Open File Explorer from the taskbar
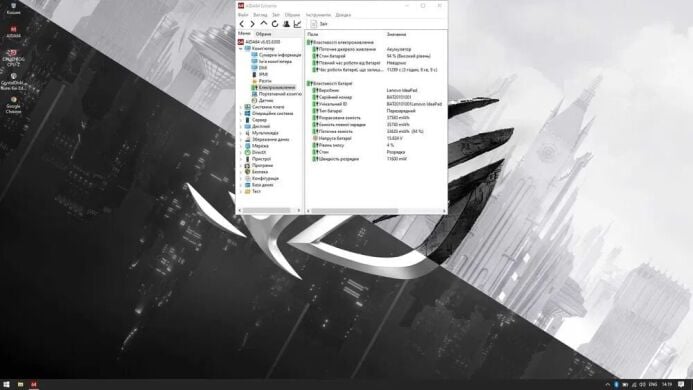The height and width of the screenshot is (390, 693). click(x=20, y=384)
